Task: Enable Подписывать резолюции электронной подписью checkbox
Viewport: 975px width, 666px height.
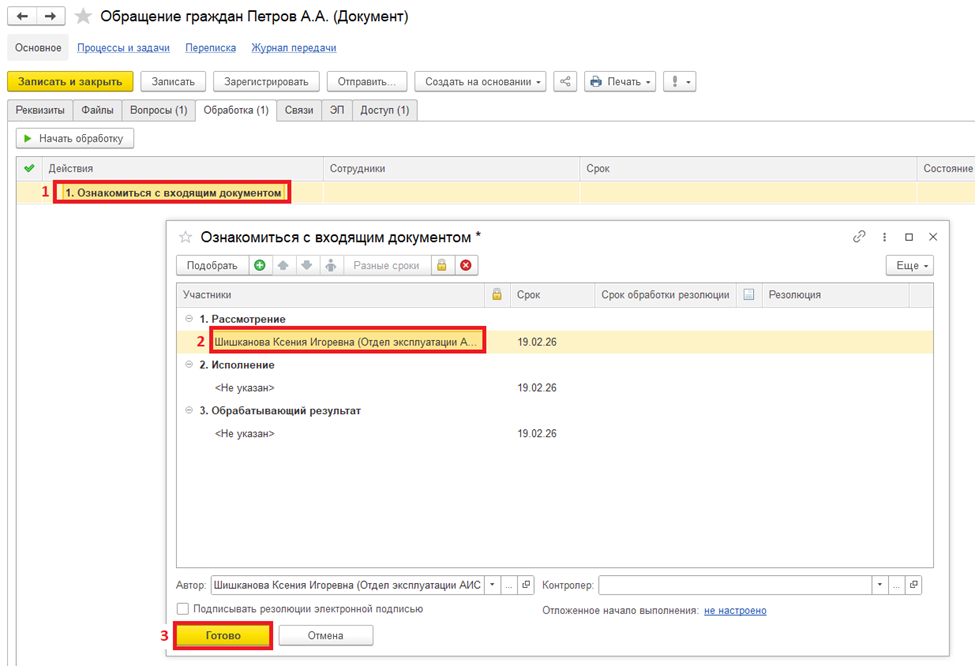Action: [183, 609]
